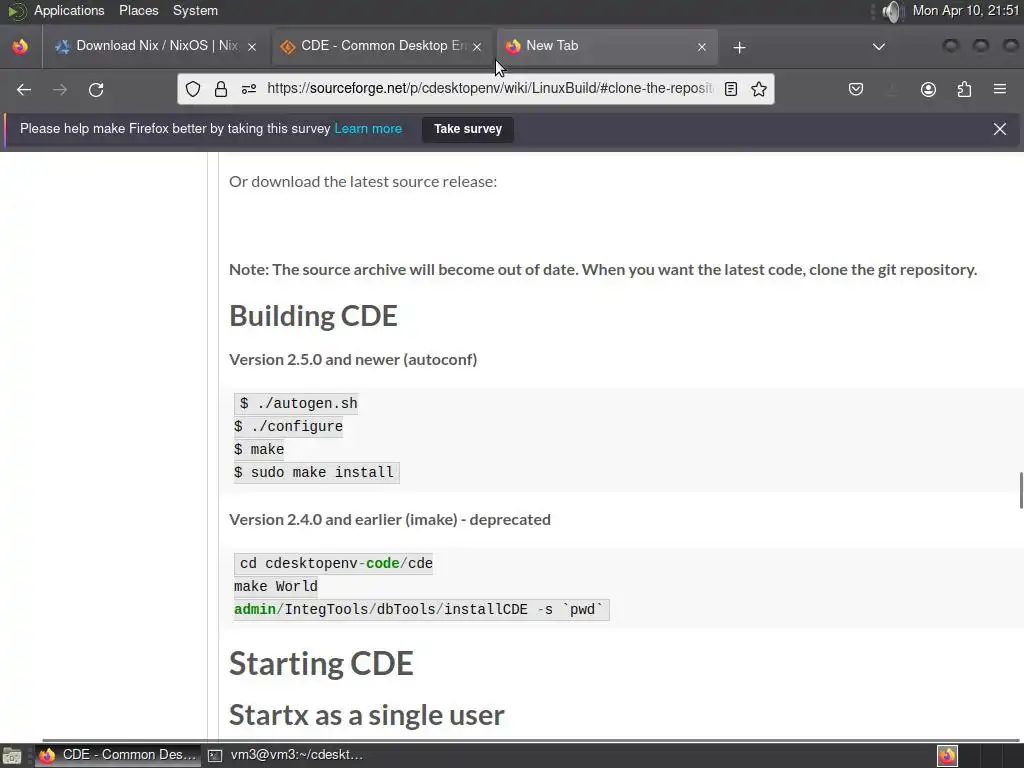Click the source archive Note paragraph
Viewport: 1024px width, 768px height.
(603, 270)
